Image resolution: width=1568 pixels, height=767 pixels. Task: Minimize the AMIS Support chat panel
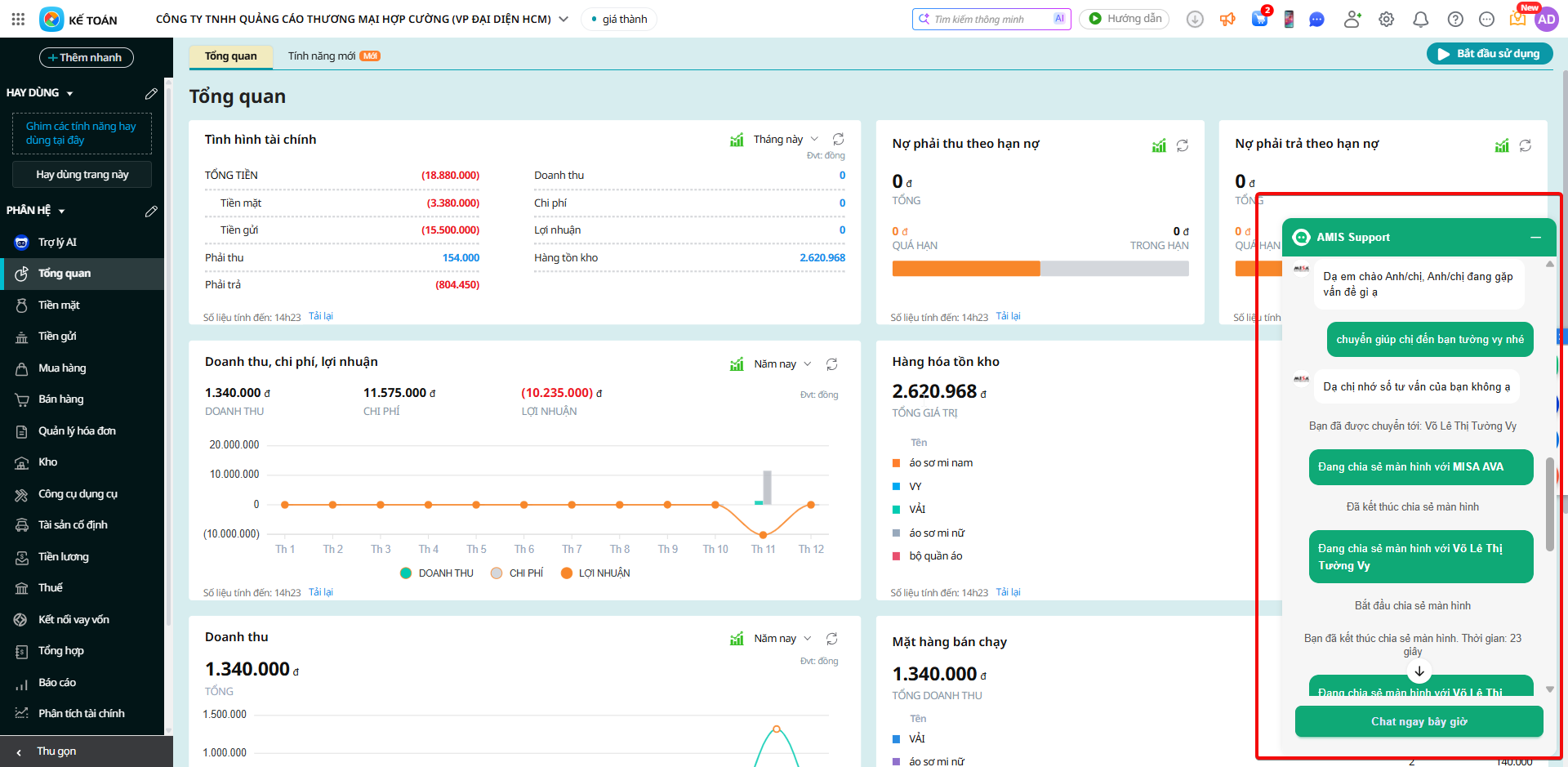pyautogui.click(x=1535, y=237)
